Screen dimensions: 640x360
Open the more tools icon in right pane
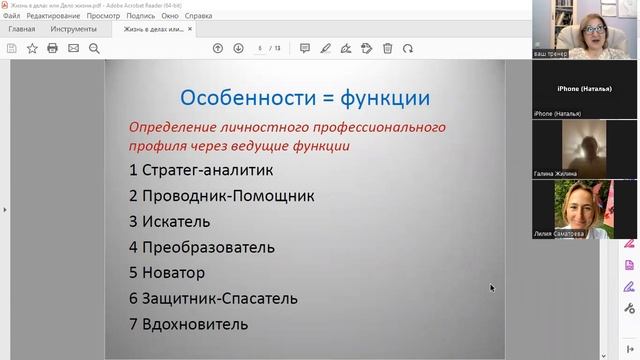(x=629, y=308)
